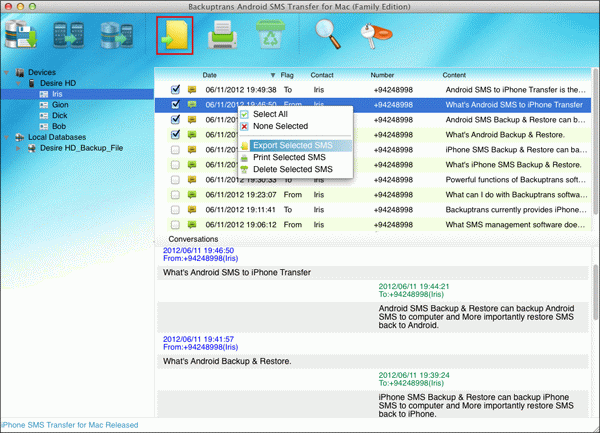600x433 pixels.
Task: Click the key registration icon
Action: pos(376,36)
